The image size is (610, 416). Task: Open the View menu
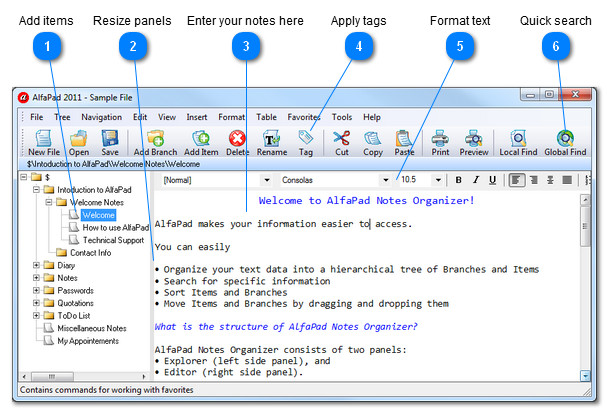[x=167, y=117]
